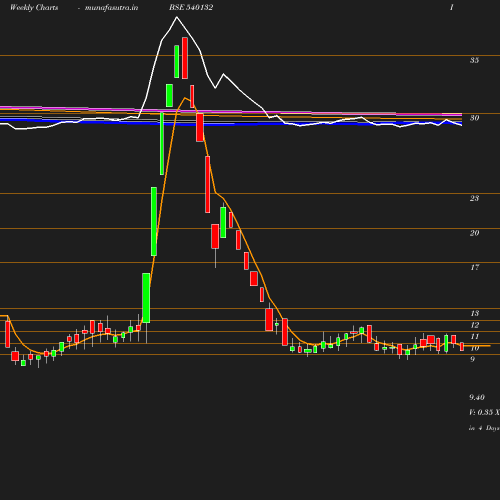
Task: Select the 20 price axis label
Action: pos(474,233)
